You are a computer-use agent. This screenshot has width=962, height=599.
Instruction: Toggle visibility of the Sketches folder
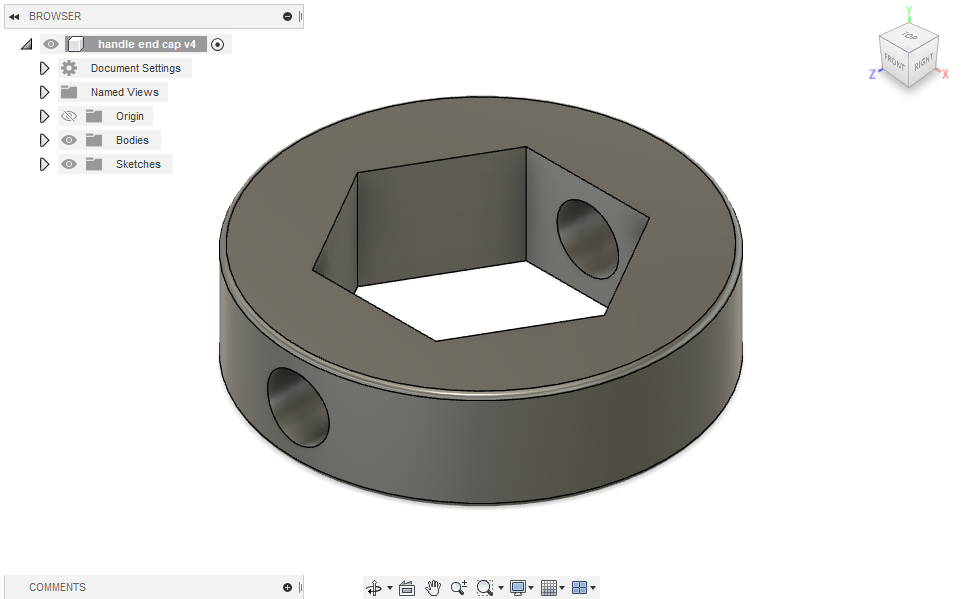68,163
